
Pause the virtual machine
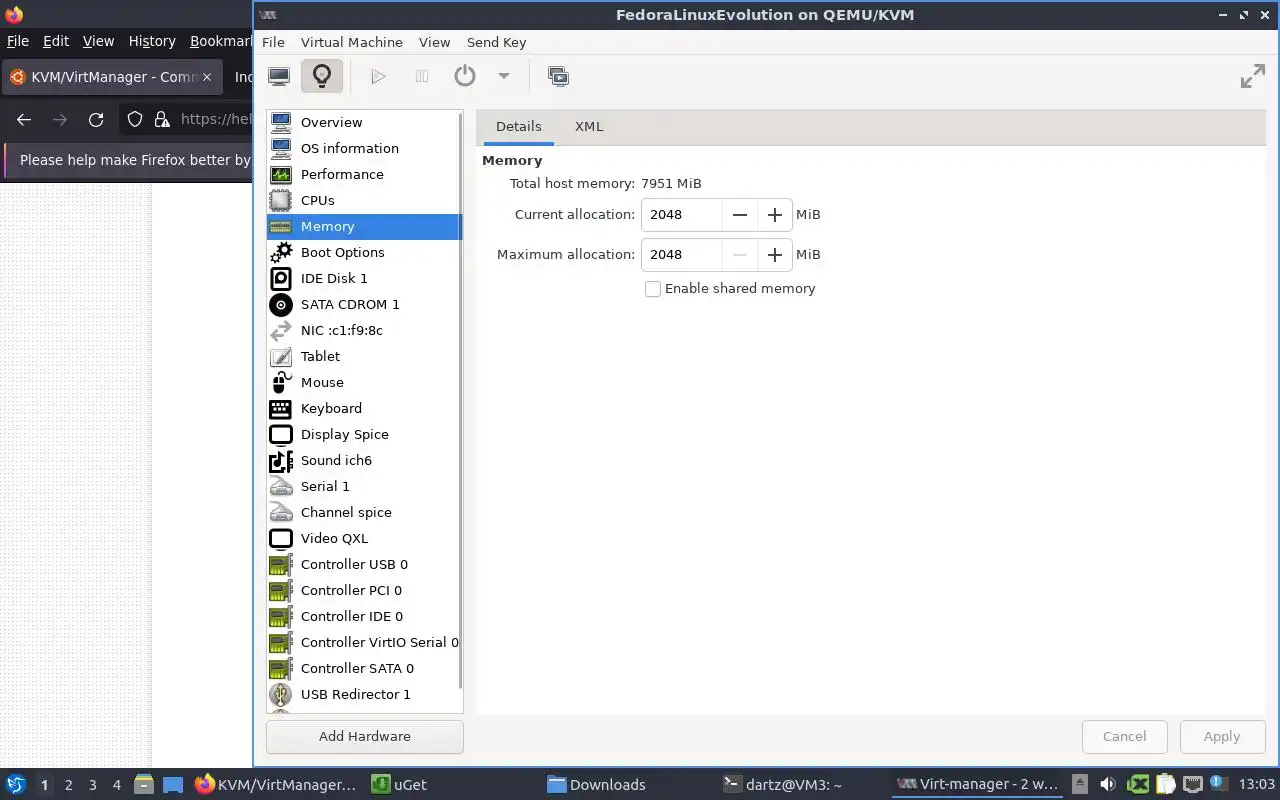[422, 76]
